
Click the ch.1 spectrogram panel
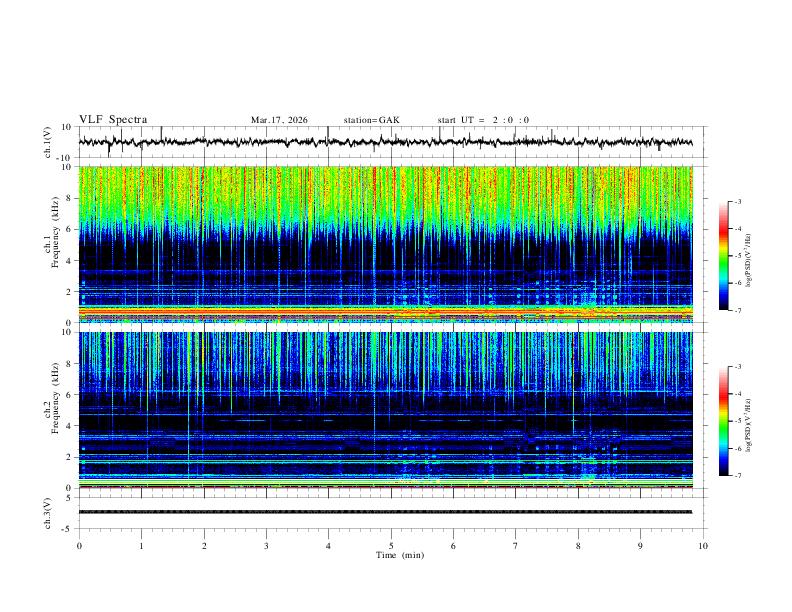pyautogui.click(x=386, y=244)
